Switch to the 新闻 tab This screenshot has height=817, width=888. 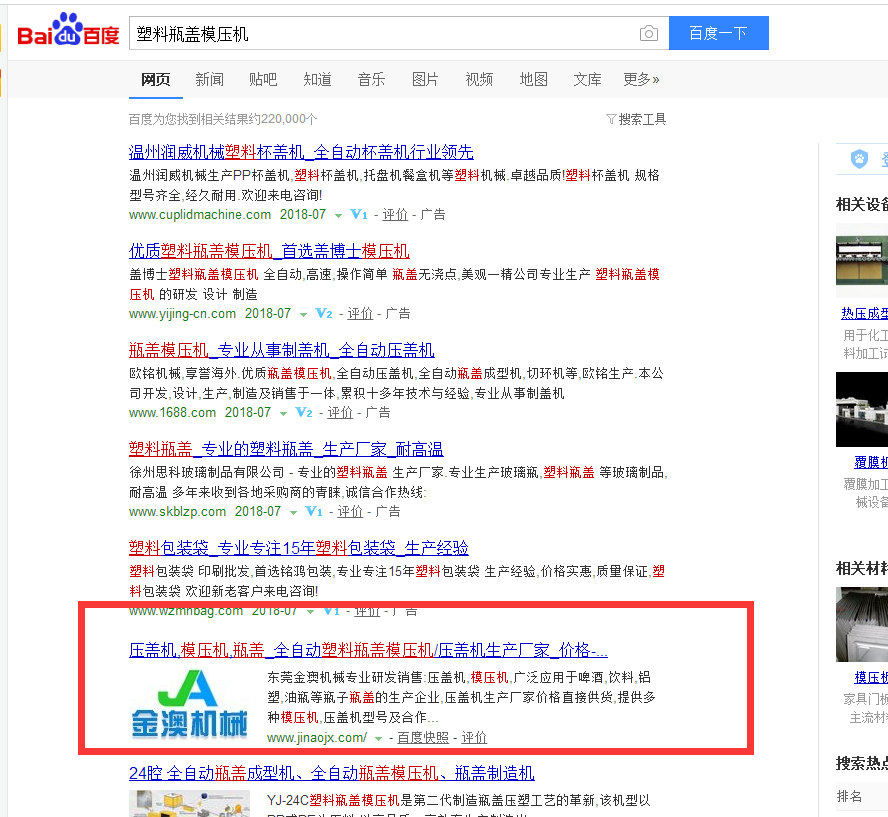(209, 80)
